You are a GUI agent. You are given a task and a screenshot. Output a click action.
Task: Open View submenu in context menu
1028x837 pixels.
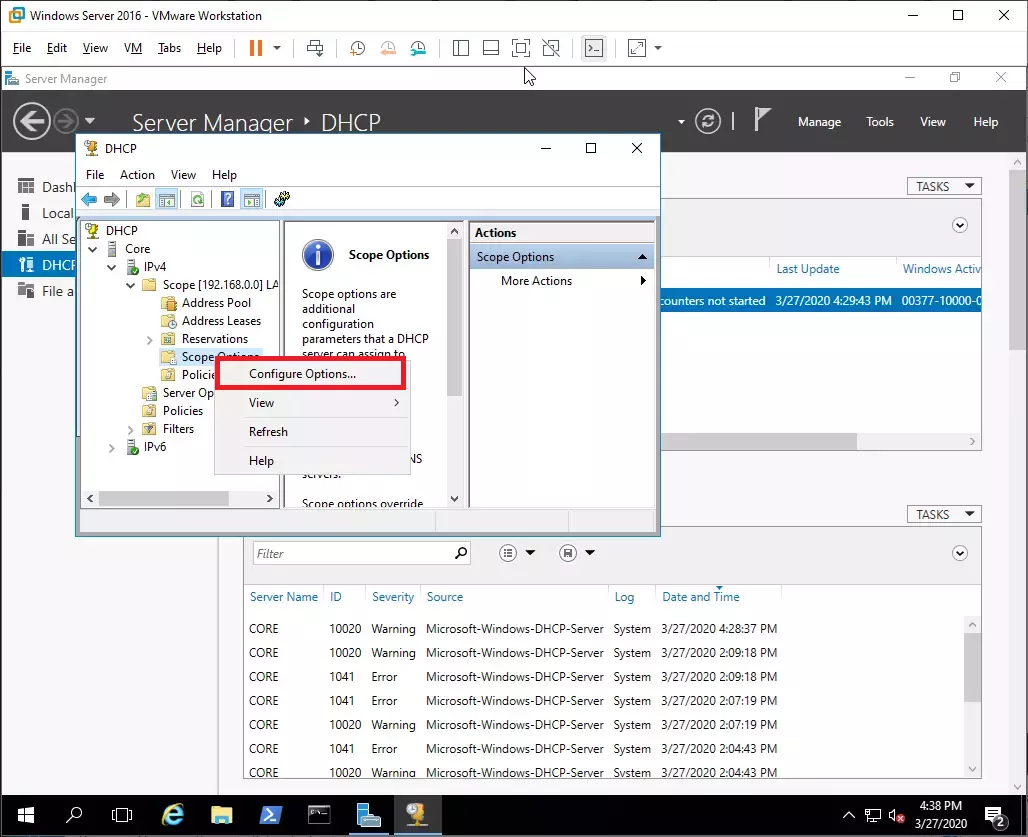(x=313, y=403)
